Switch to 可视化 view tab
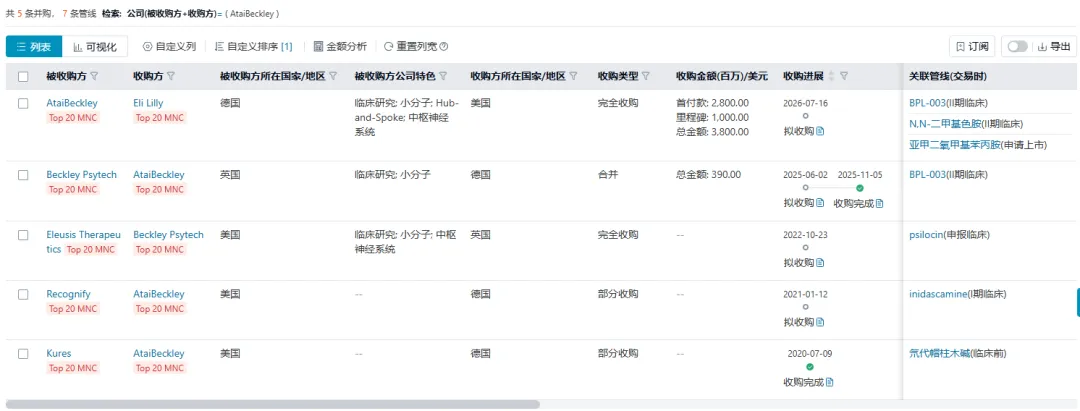Screen dimensions: 1080x411 click(95, 47)
